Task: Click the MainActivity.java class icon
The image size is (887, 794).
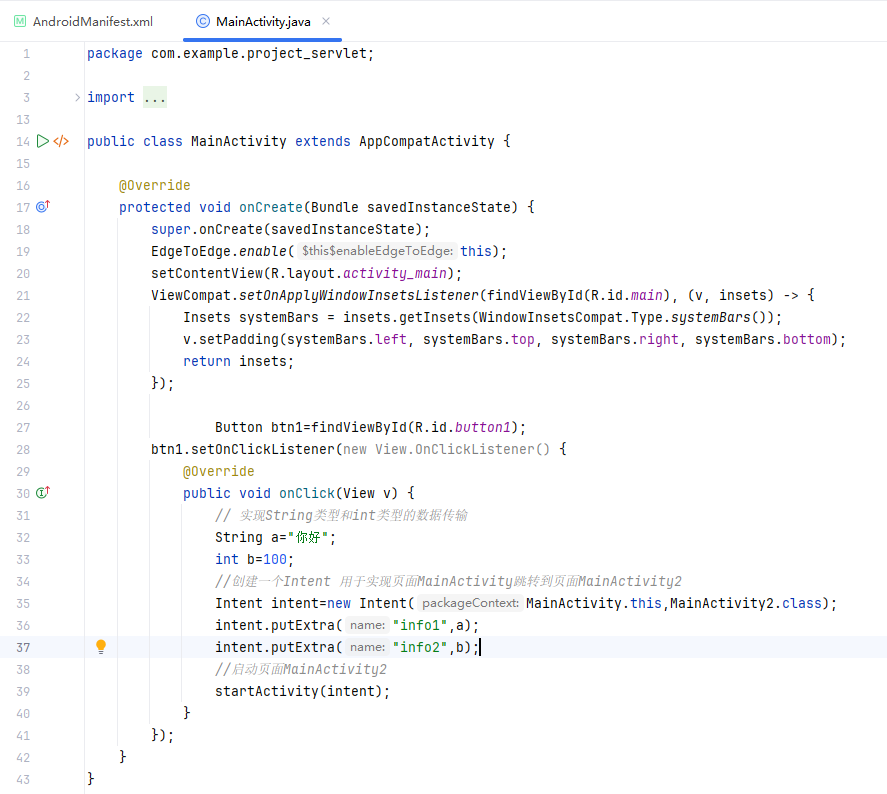Action: 203,21
